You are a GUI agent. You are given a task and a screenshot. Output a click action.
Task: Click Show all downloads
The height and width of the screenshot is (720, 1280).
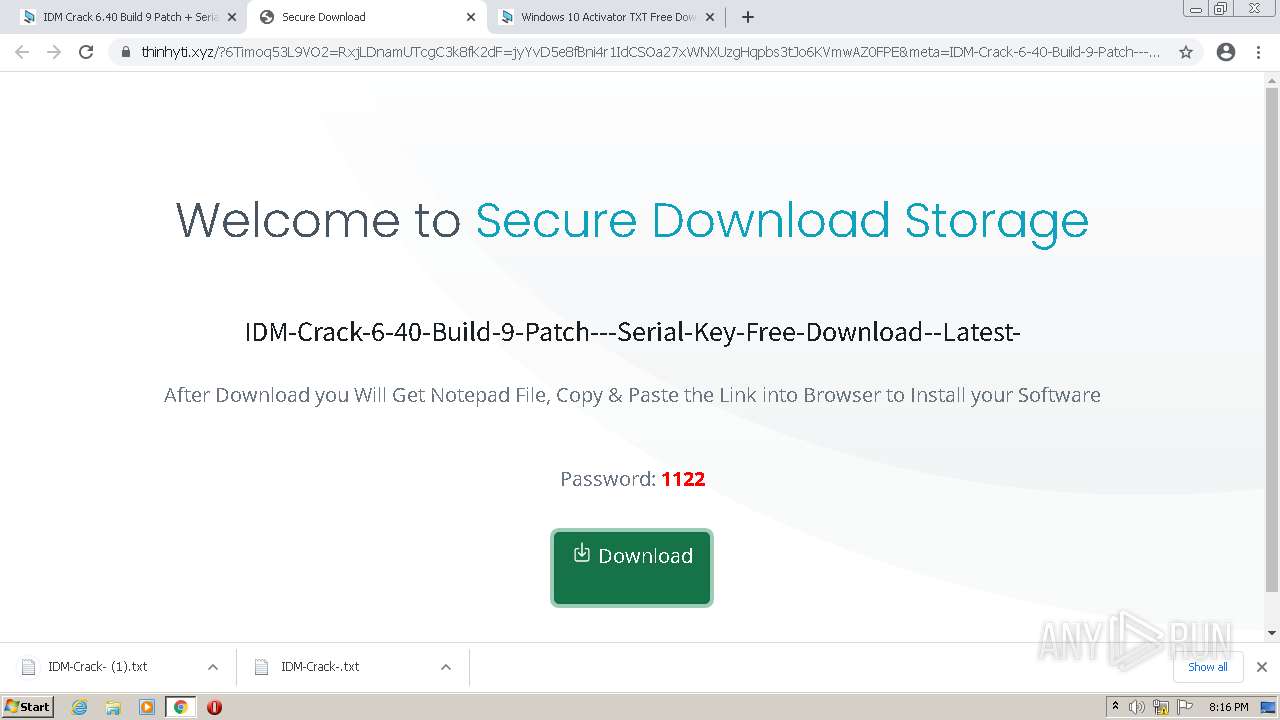(1208, 667)
